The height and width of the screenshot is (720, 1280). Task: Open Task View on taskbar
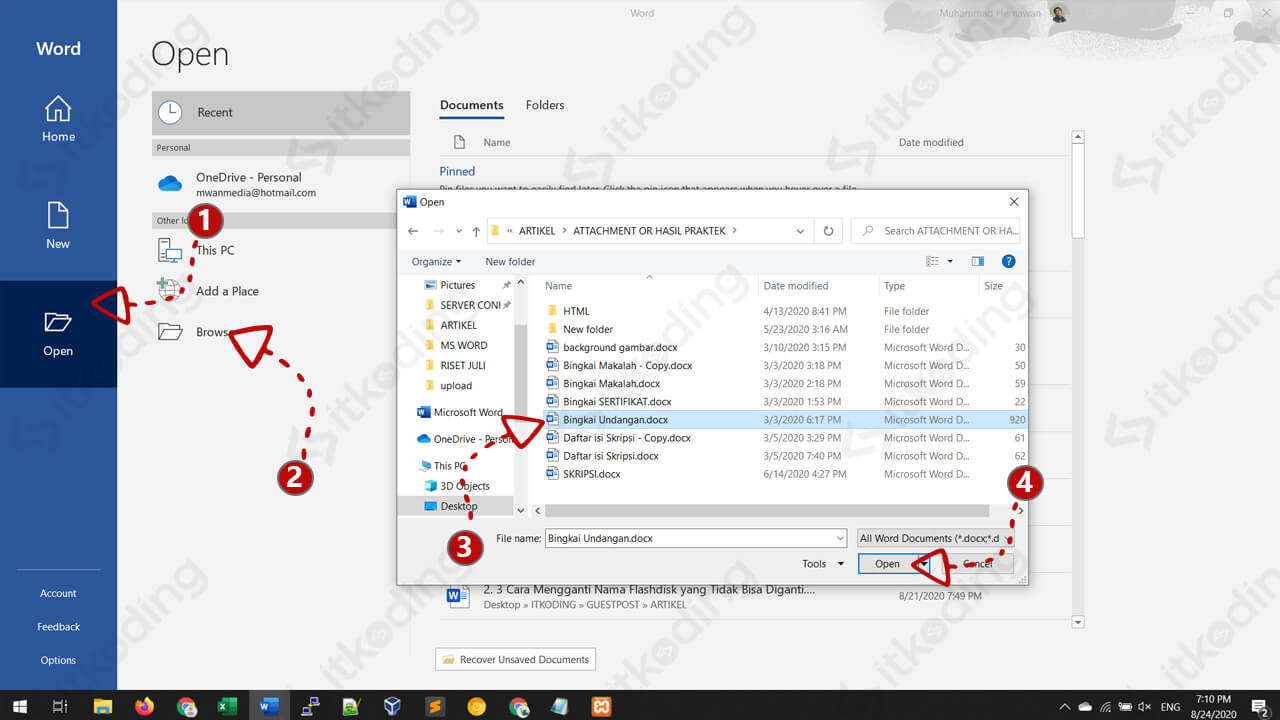click(60, 706)
